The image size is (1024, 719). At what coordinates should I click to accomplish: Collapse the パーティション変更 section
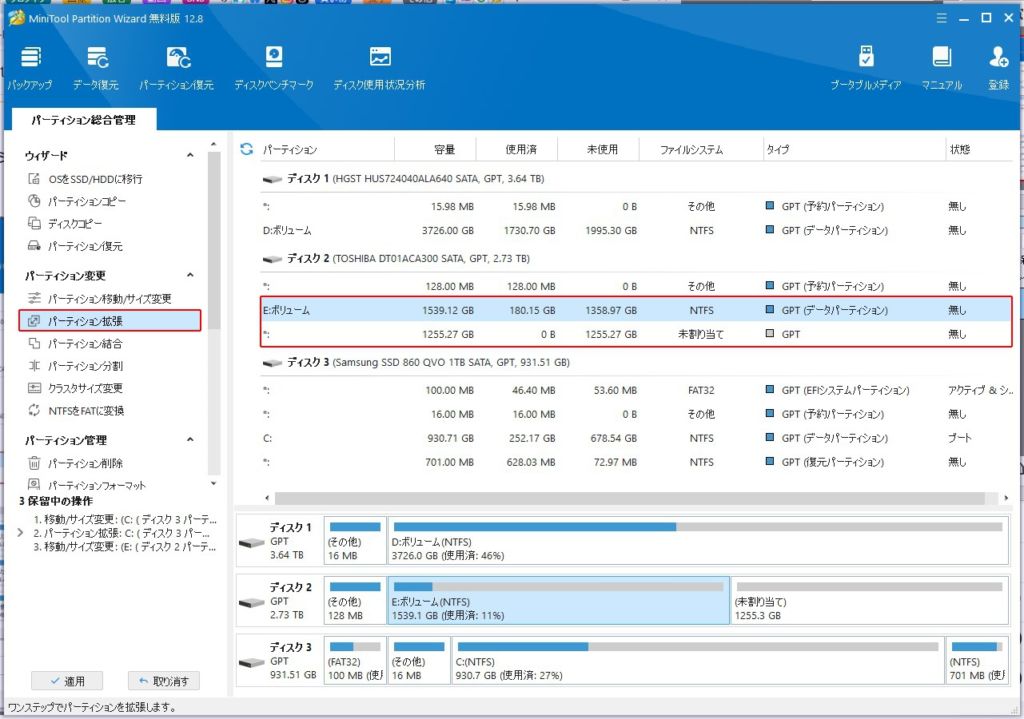(x=190, y=276)
